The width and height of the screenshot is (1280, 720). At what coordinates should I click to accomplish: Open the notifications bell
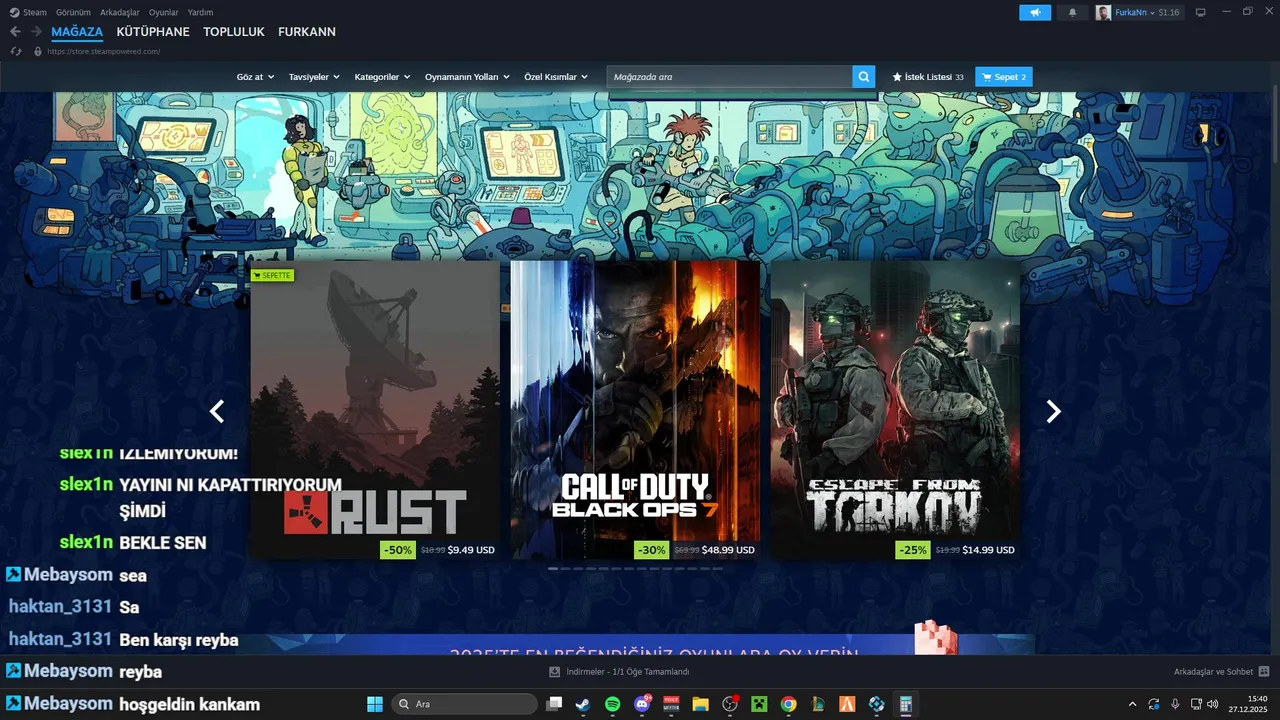(x=1073, y=12)
